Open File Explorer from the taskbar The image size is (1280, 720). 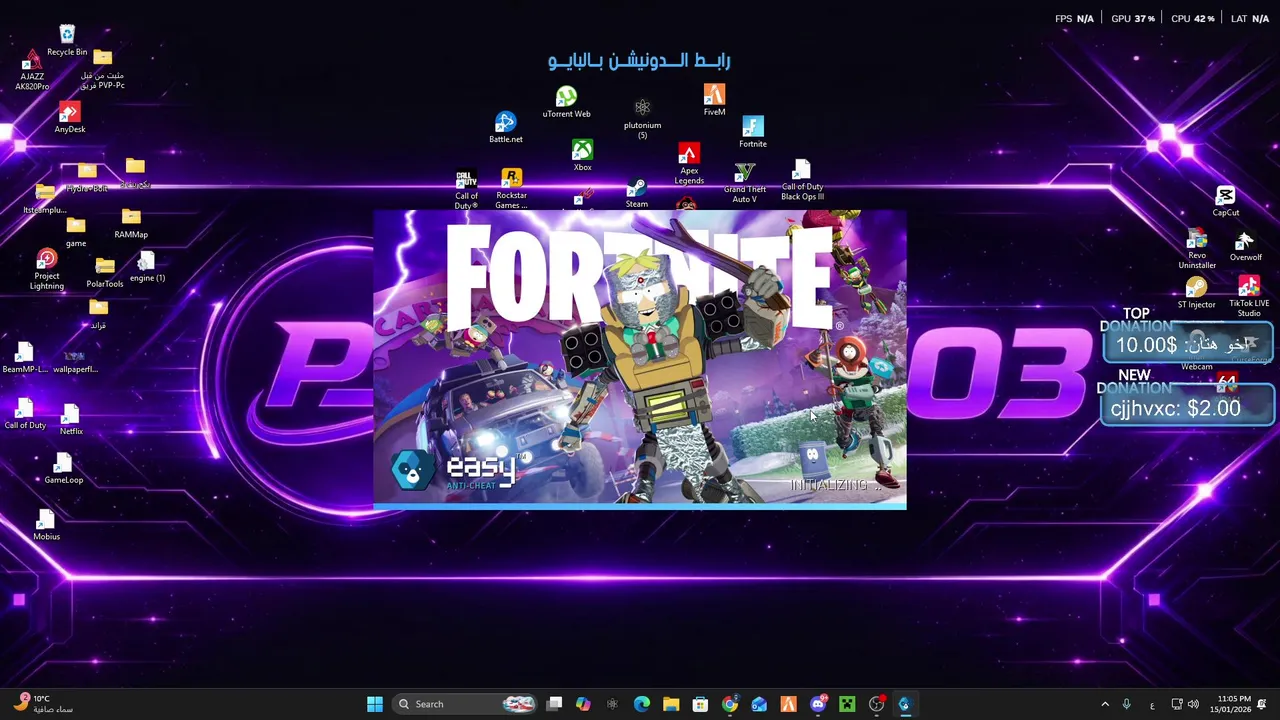(671, 704)
